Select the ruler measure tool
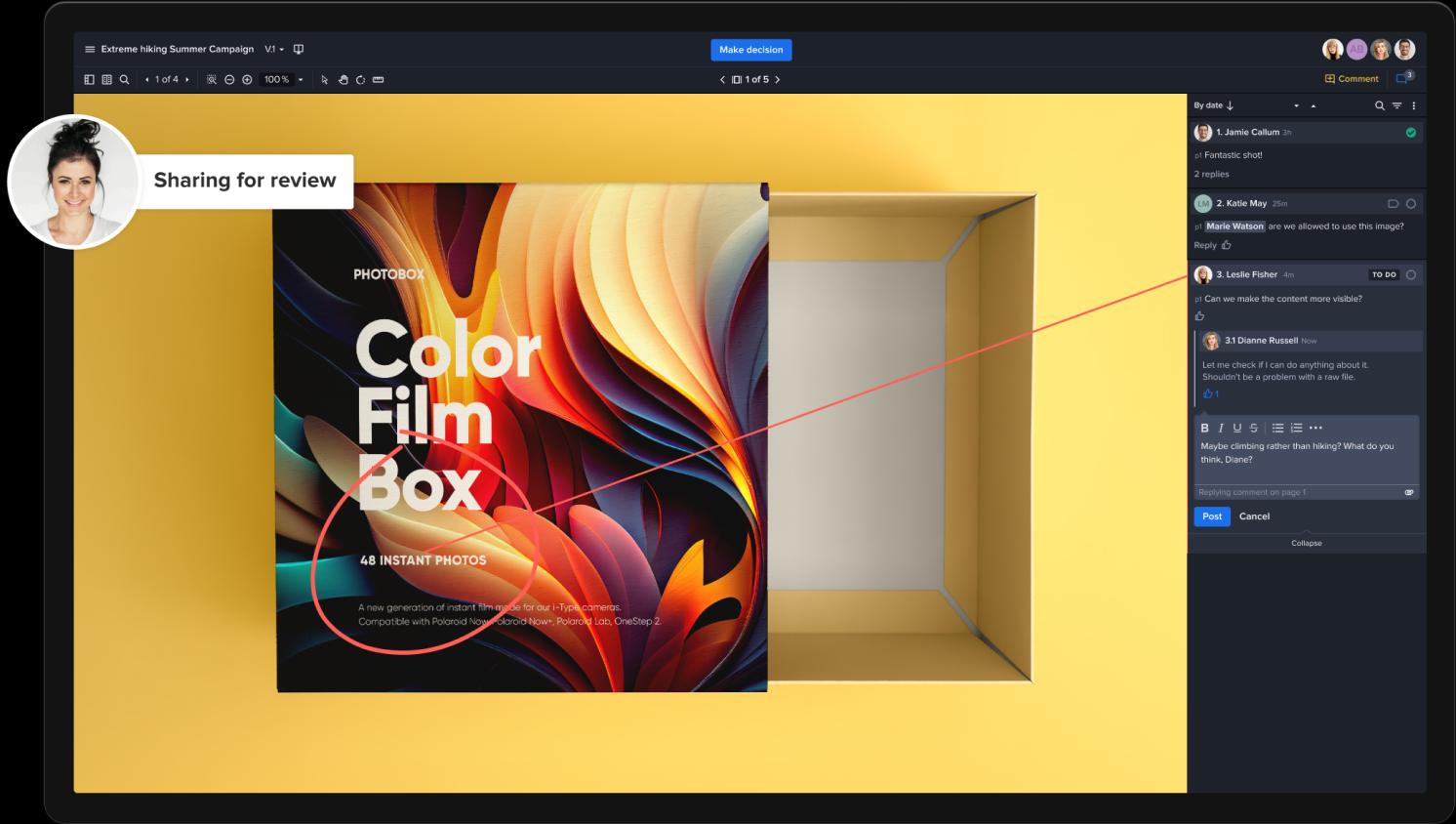The width and height of the screenshot is (1456, 824). point(379,80)
